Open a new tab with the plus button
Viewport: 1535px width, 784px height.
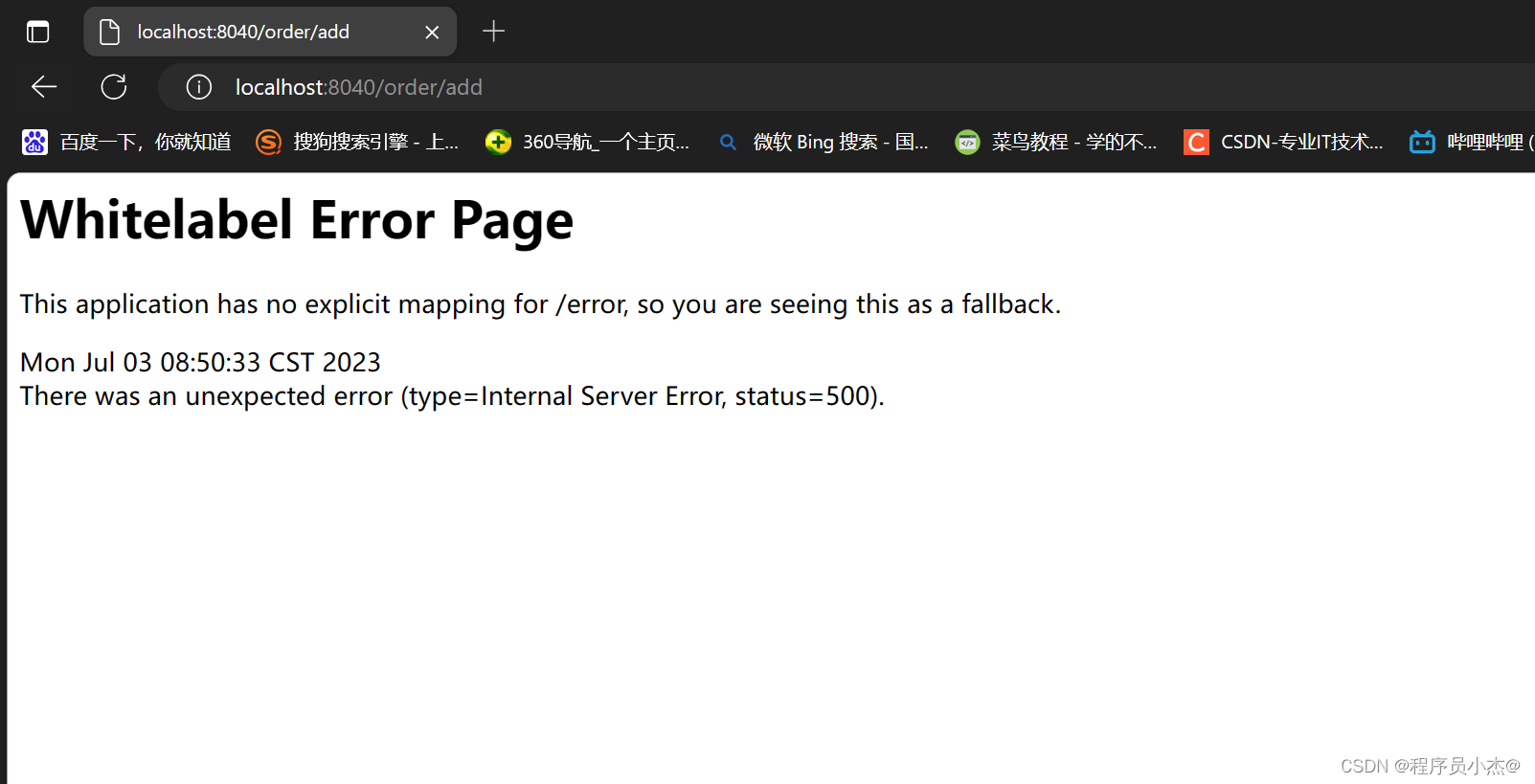click(x=493, y=32)
